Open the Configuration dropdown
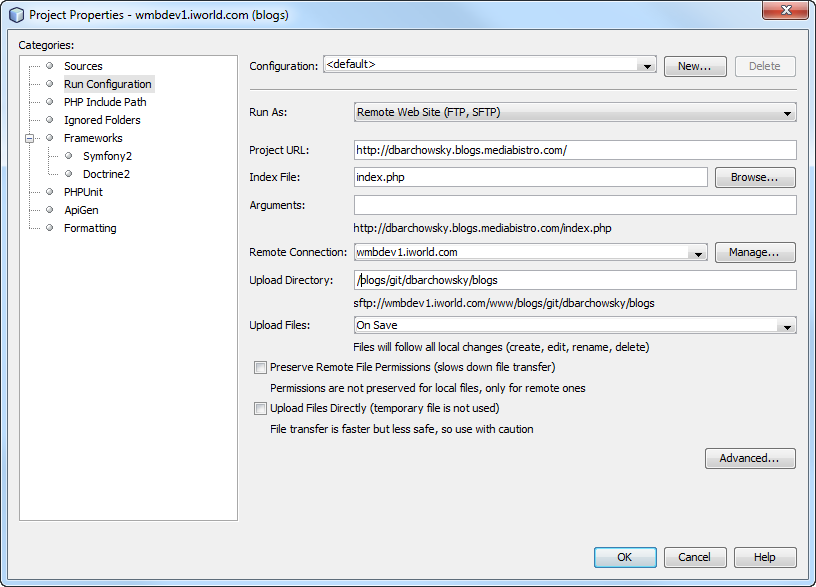 click(x=647, y=66)
